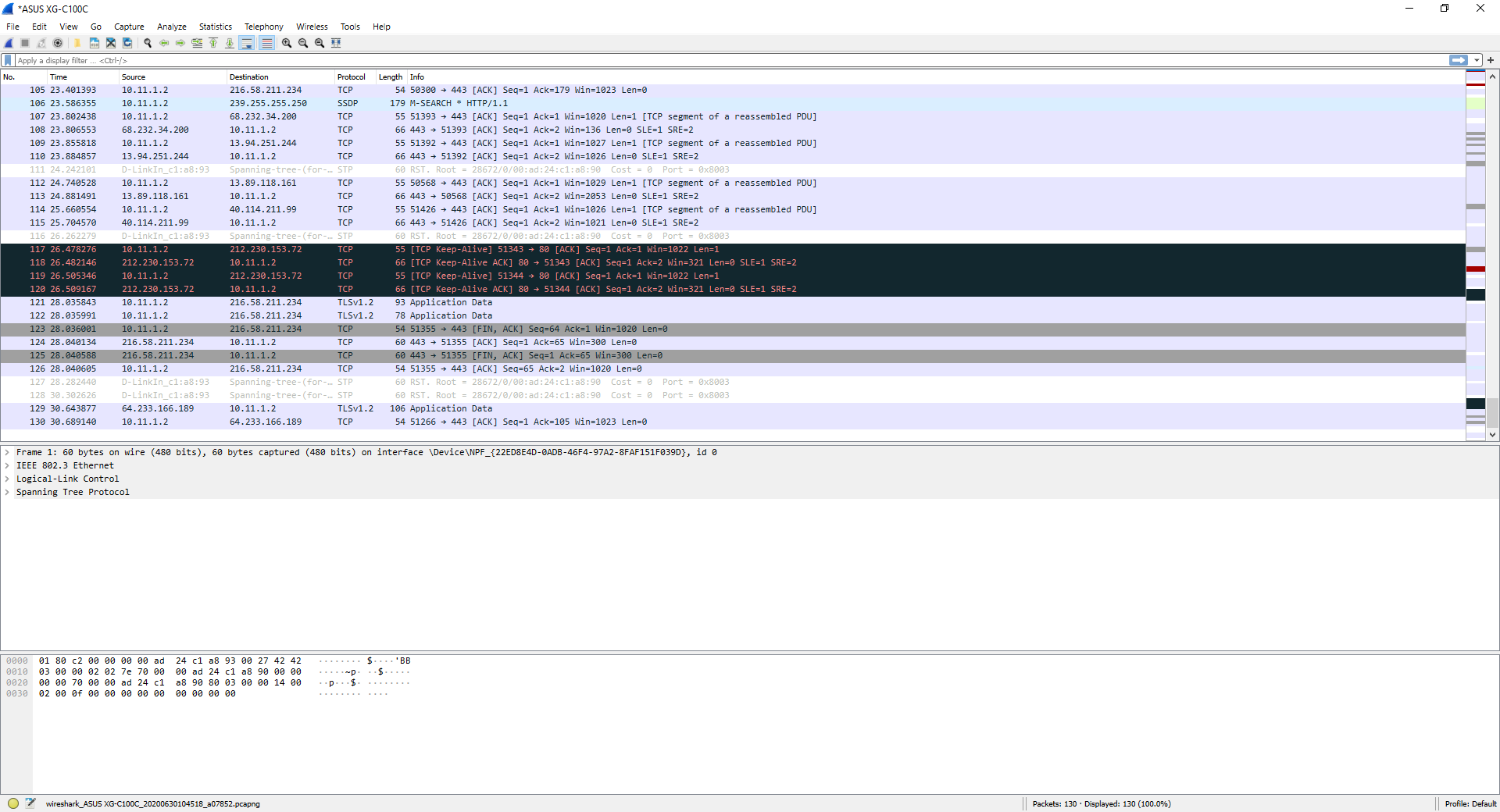This screenshot has width=1500, height=812.
Task: Sort by Destination column header
Action: (281, 77)
